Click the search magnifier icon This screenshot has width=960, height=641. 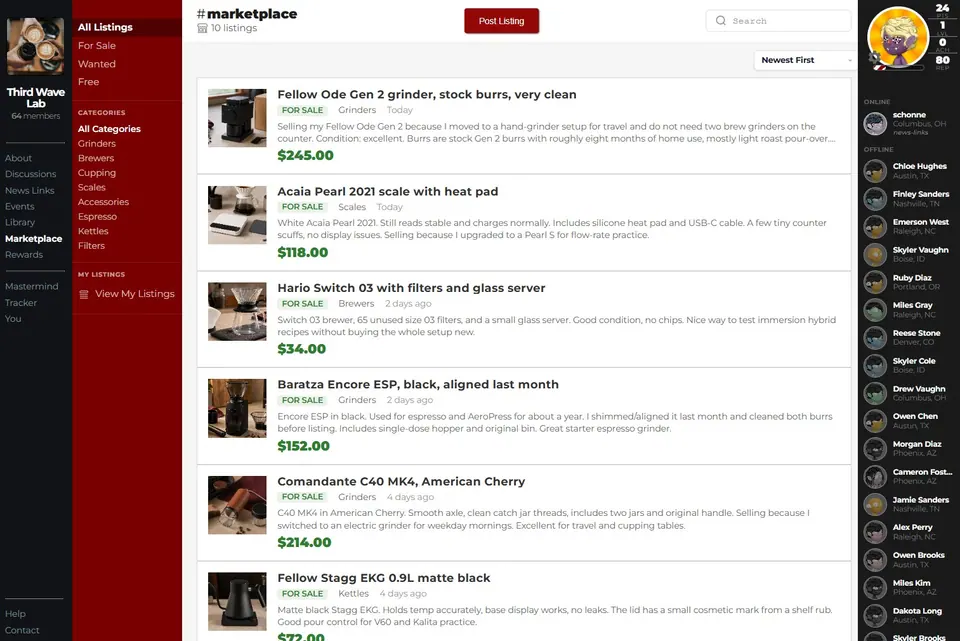721,21
